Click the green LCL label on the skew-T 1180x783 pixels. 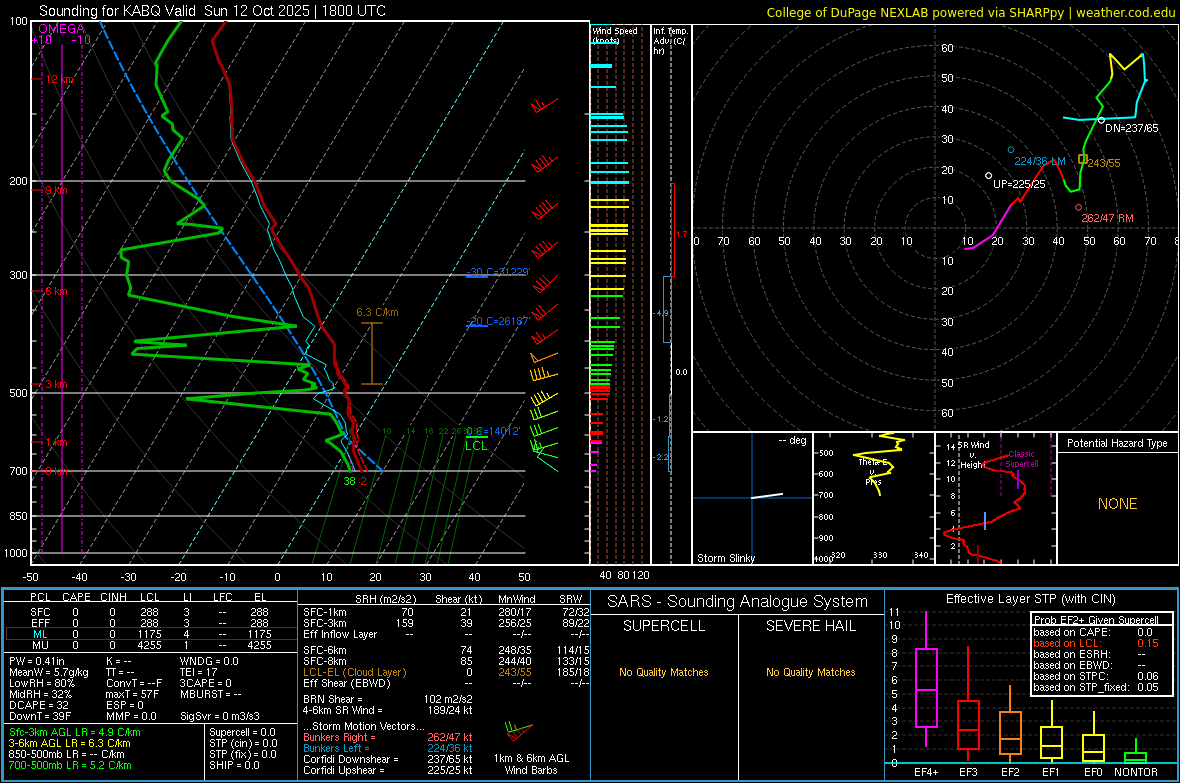coord(476,446)
